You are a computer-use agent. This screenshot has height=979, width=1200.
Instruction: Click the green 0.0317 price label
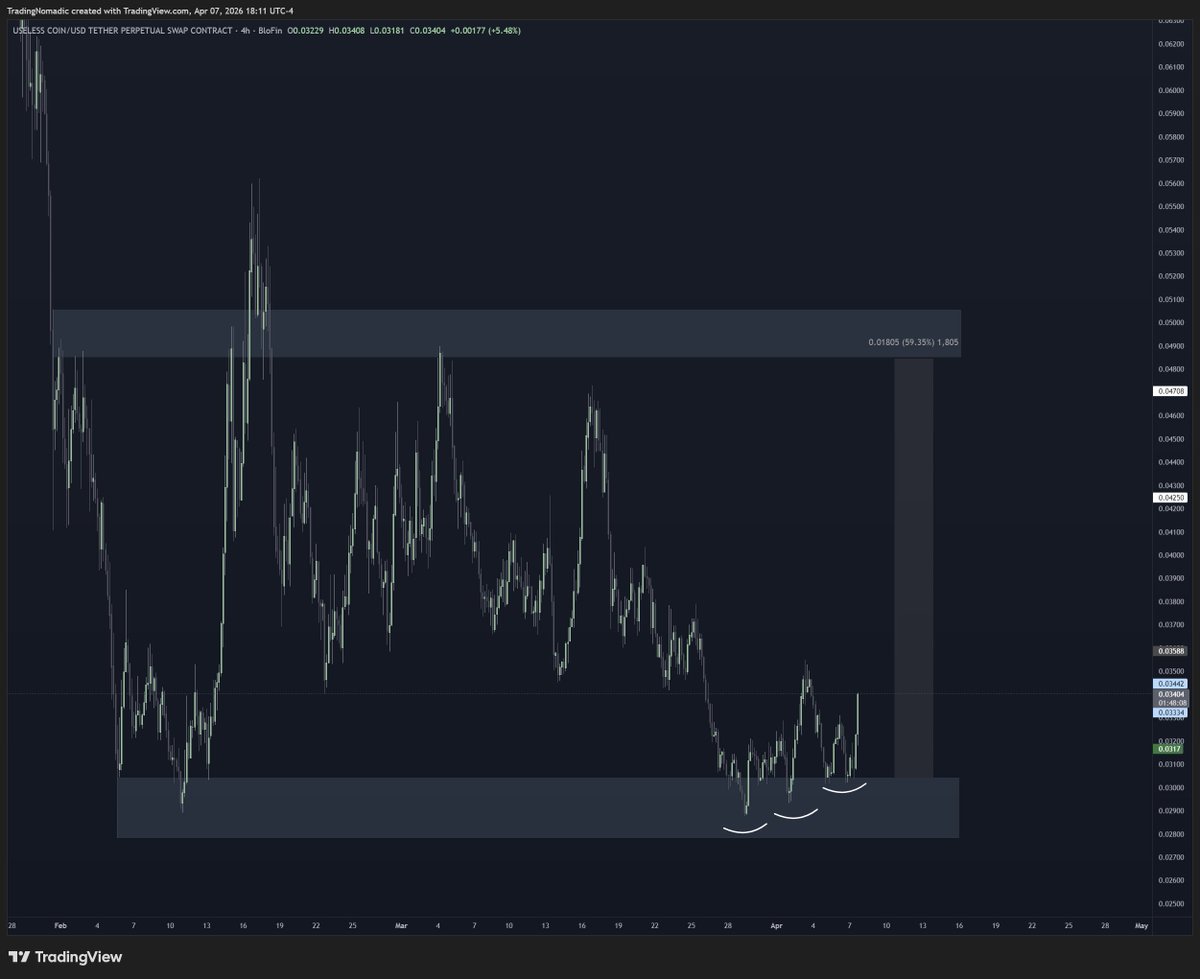point(1168,749)
